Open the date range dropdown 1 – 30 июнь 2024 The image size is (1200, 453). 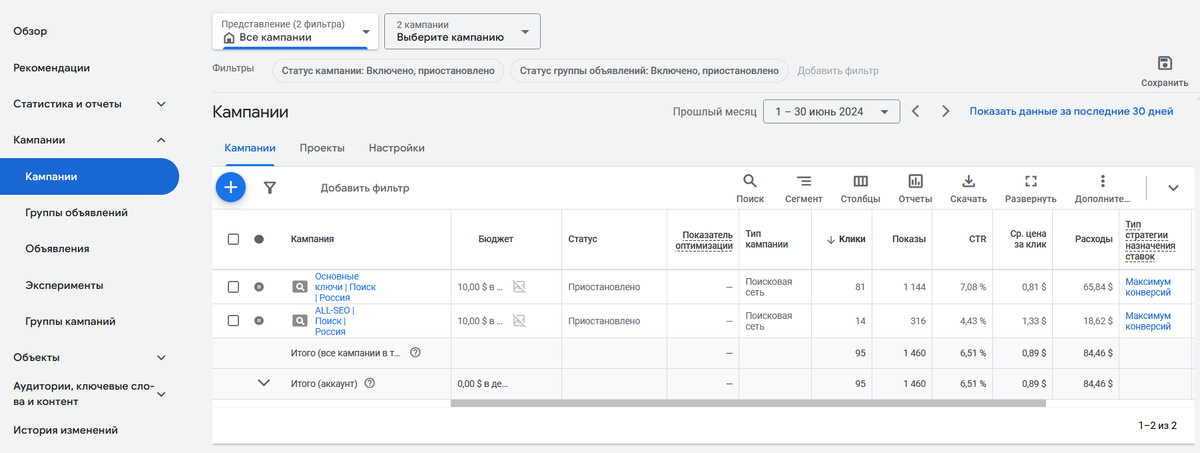[x=831, y=112]
